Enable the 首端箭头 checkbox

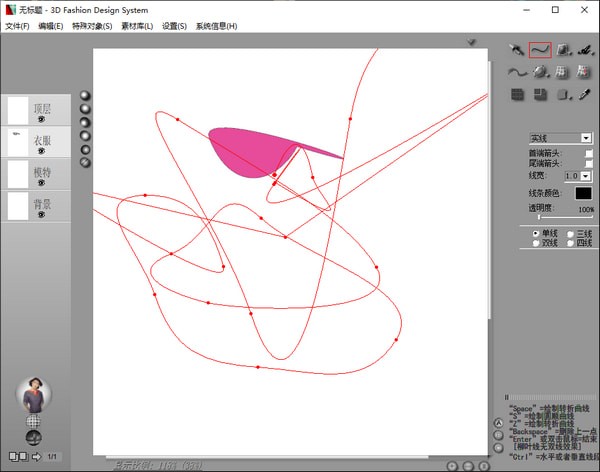point(589,153)
